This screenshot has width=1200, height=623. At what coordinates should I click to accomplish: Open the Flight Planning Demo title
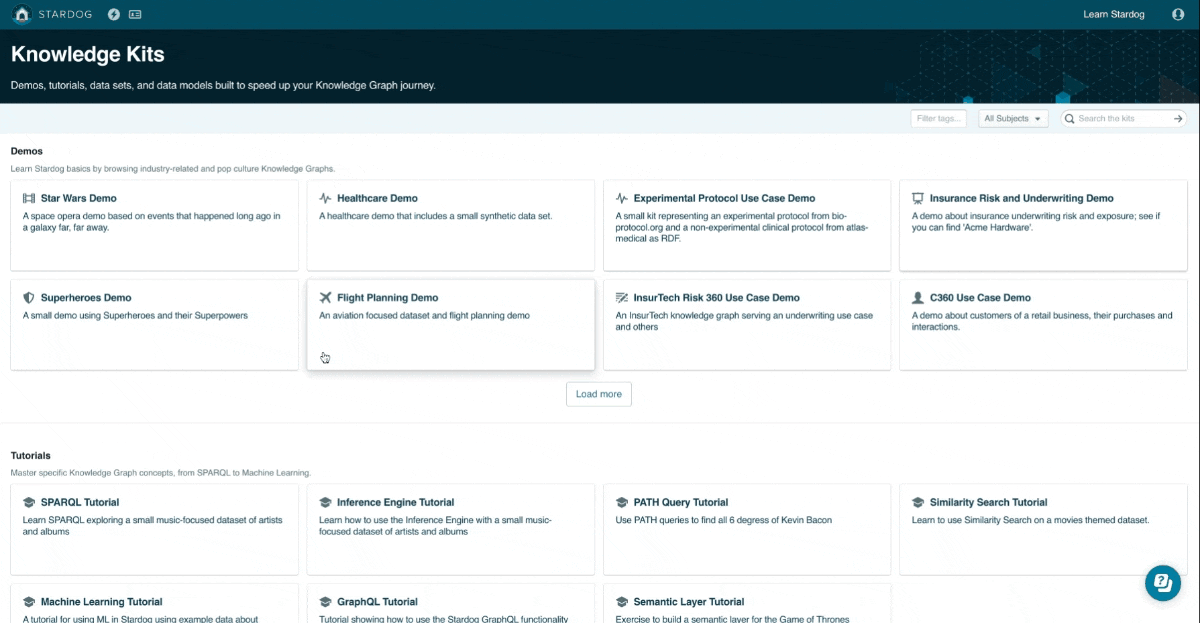click(388, 298)
